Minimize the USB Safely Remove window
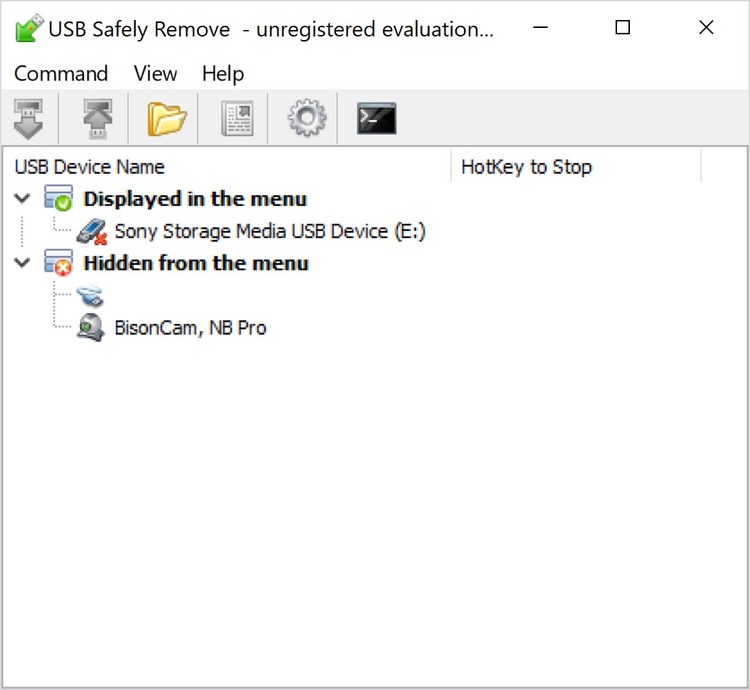 click(540, 27)
